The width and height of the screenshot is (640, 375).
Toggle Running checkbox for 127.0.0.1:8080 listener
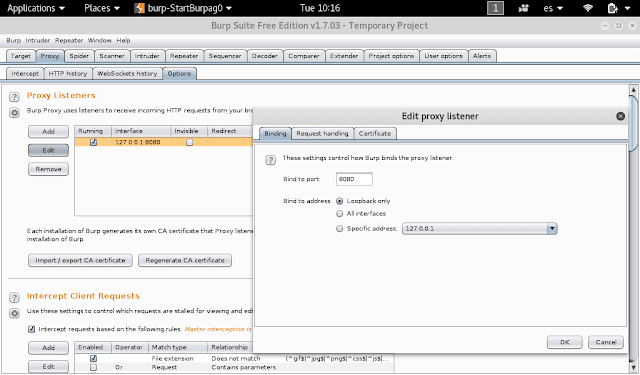pos(93,142)
